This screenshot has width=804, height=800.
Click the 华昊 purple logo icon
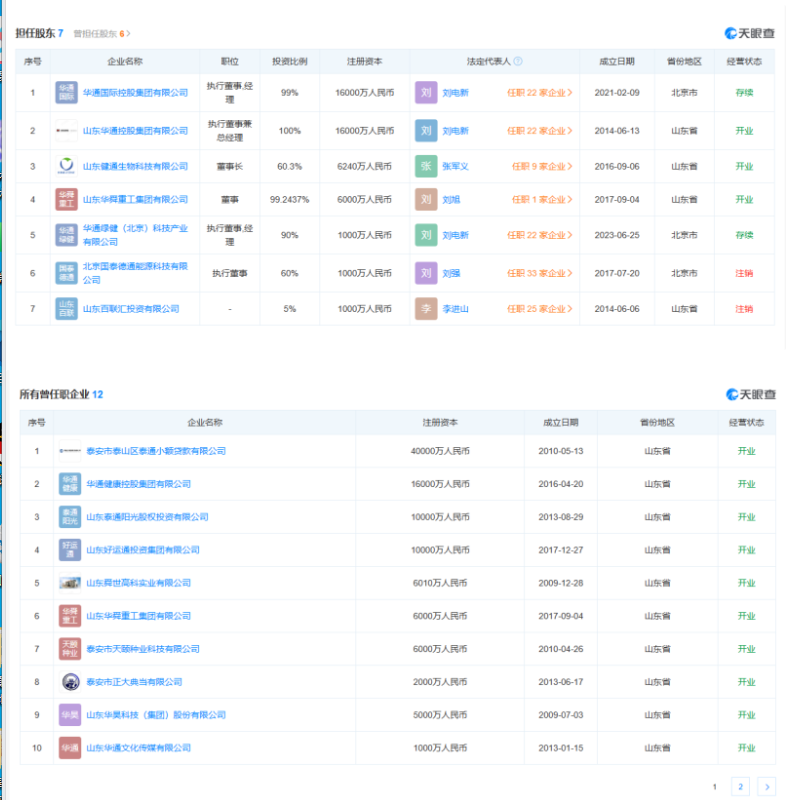(70, 715)
